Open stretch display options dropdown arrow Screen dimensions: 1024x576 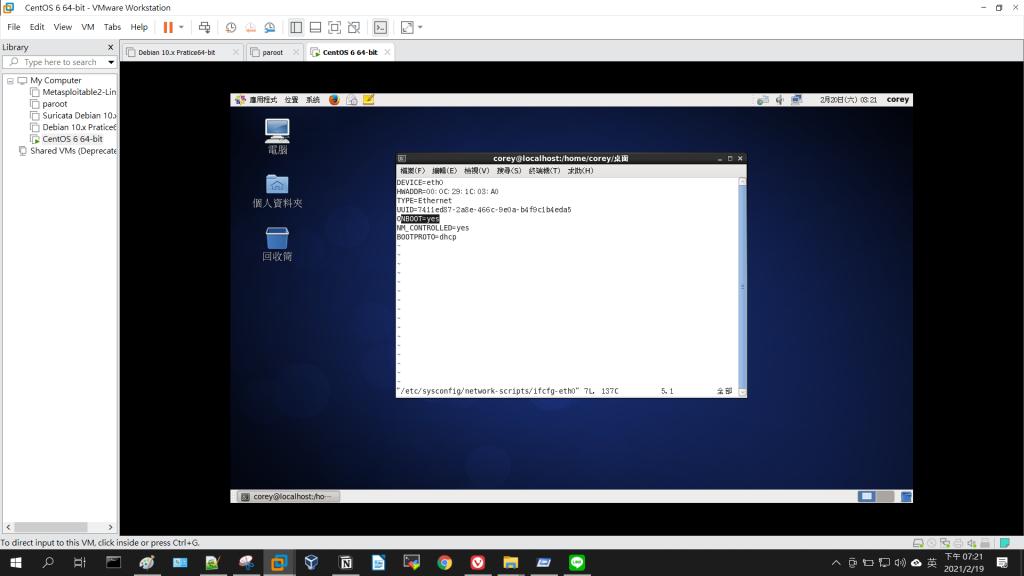(420, 27)
